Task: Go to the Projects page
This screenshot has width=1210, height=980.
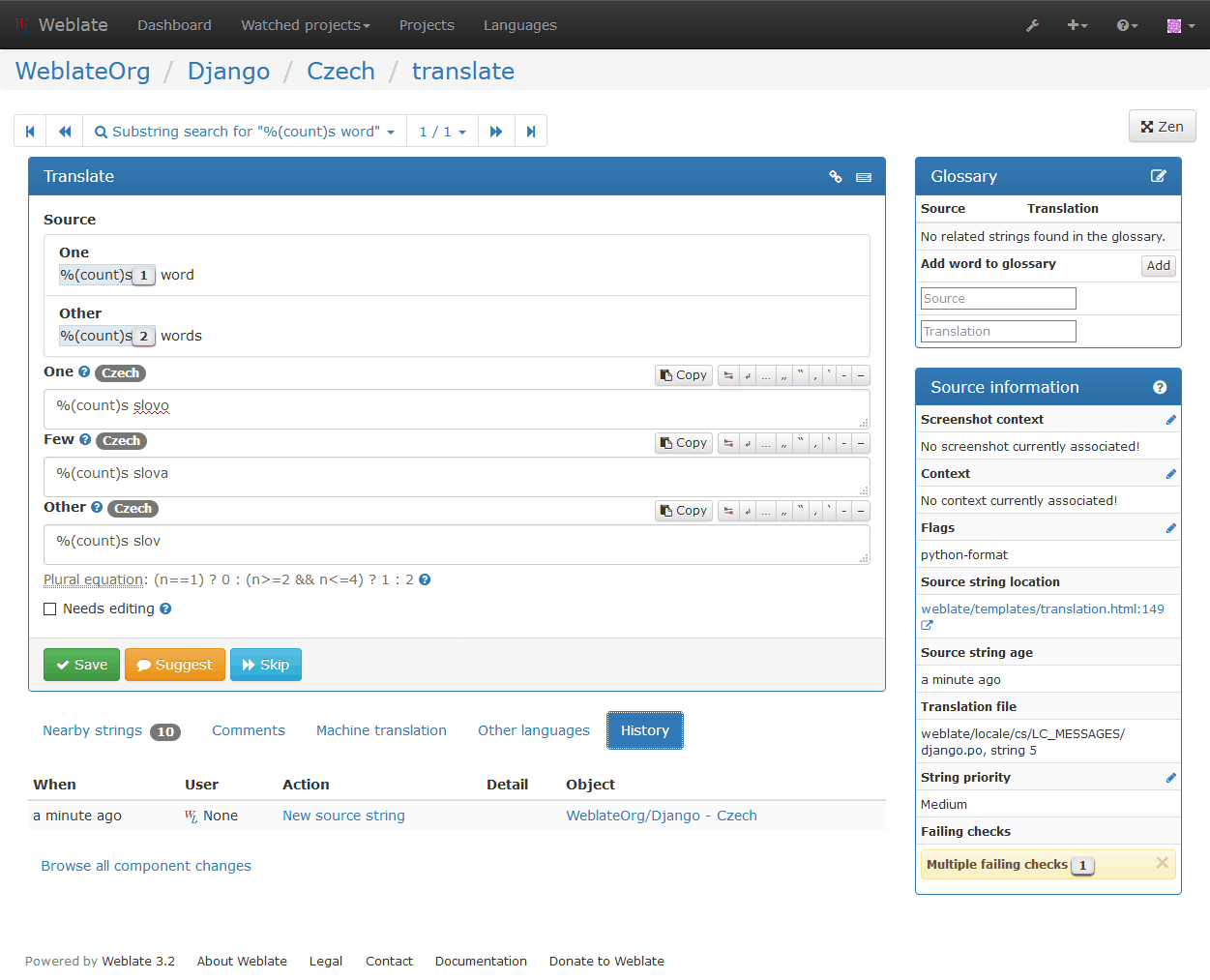Action: (x=427, y=25)
